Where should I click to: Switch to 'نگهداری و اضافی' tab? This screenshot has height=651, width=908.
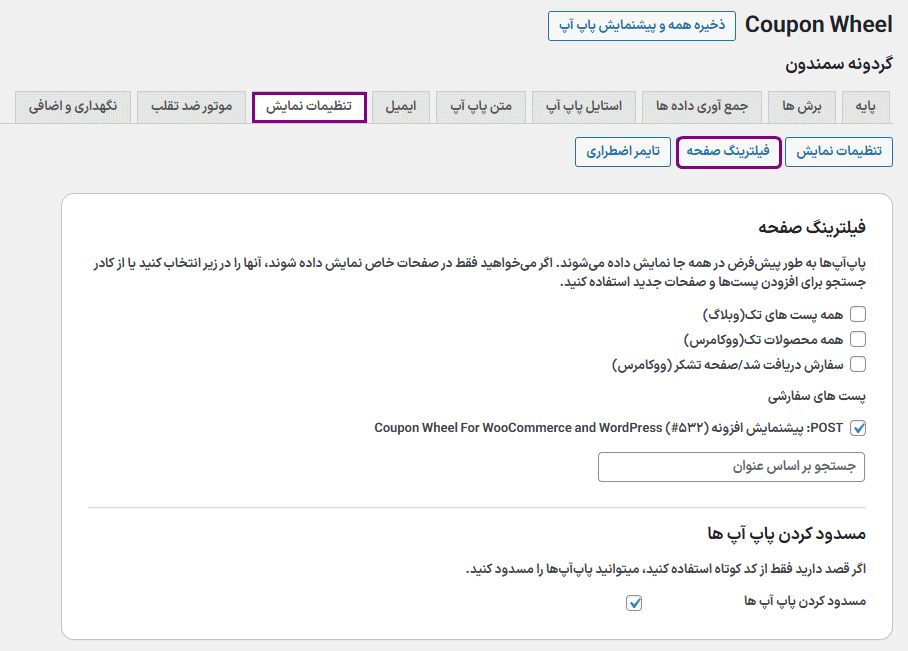pos(73,107)
